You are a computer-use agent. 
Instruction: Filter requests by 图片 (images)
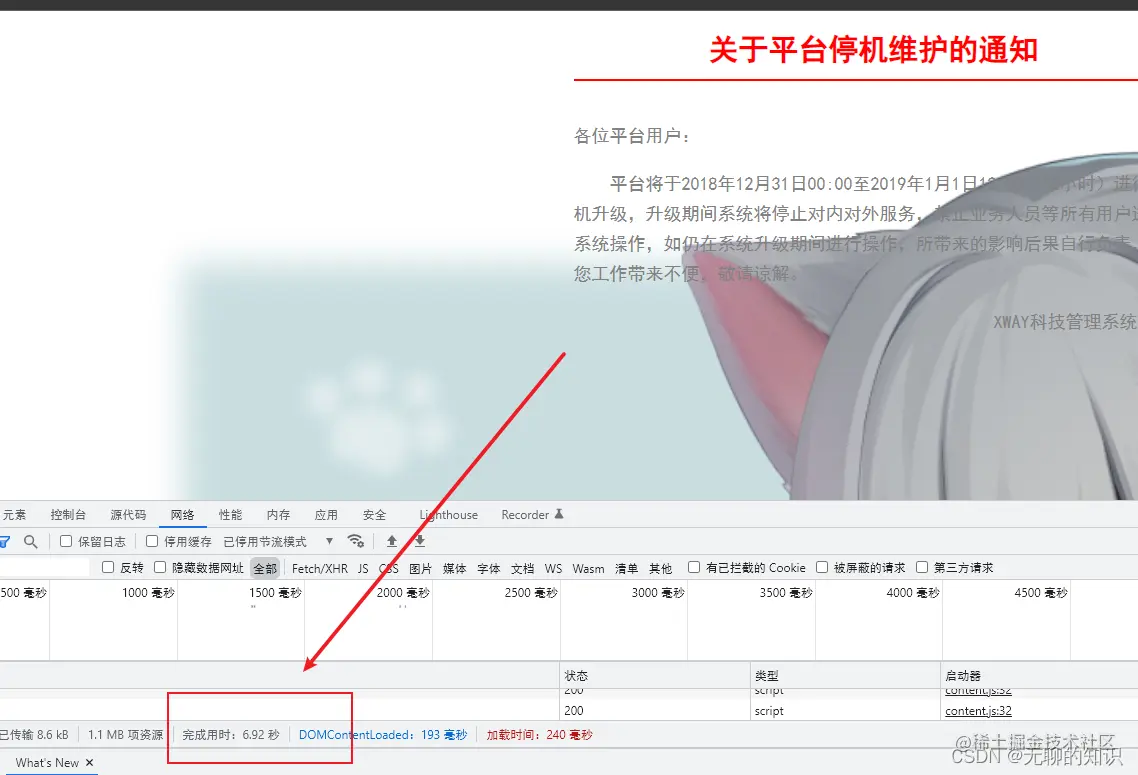[419, 567]
